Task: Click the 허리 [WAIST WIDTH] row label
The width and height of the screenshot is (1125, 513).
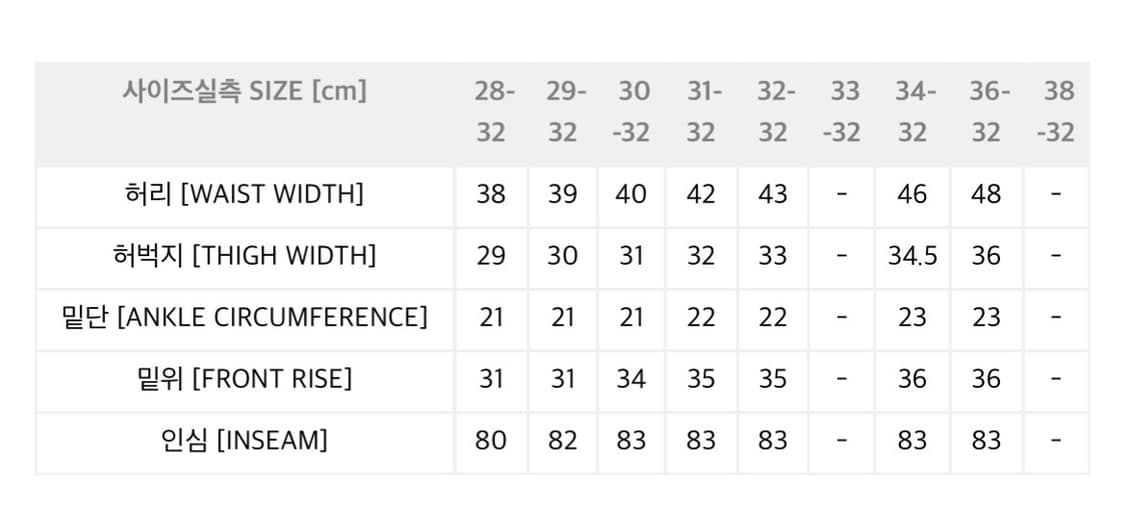Action: (x=245, y=194)
